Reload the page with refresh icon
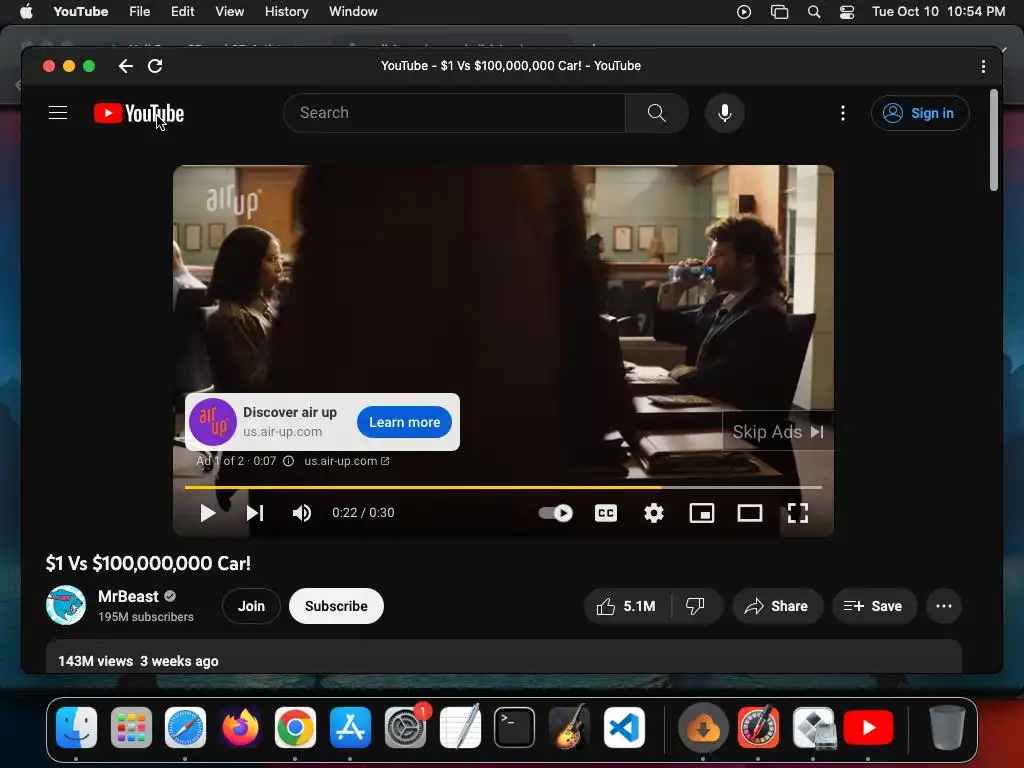 155,66
